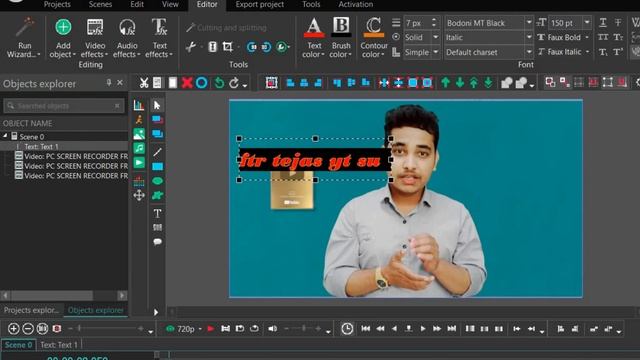Image resolution: width=640 pixels, height=360 pixels.
Task: Select the Text (T) tool in sidebar
Action: pos(157,213)
